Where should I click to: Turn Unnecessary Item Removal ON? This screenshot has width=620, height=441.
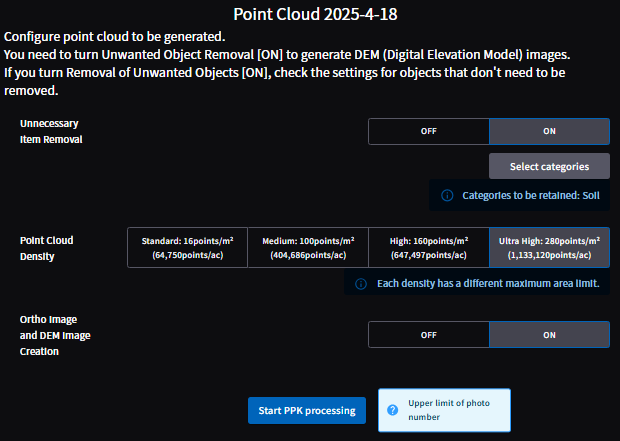pos(549,131)
